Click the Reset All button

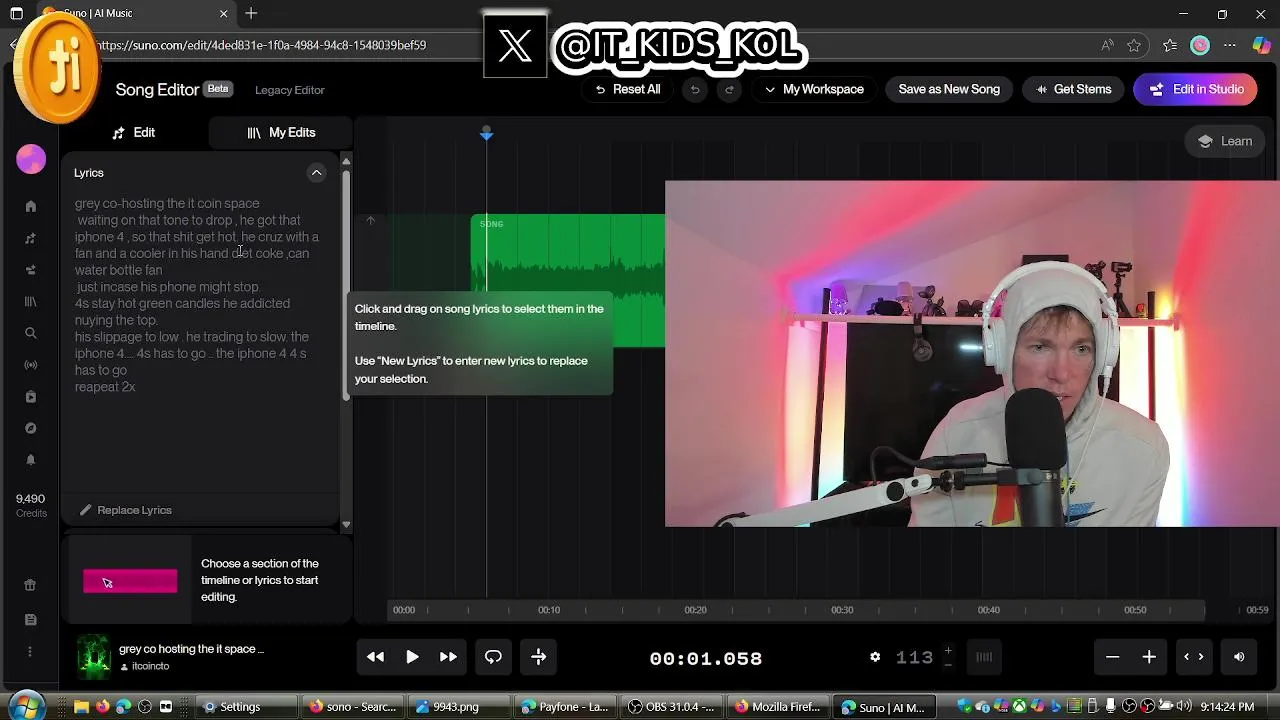[x=627, y=89]
